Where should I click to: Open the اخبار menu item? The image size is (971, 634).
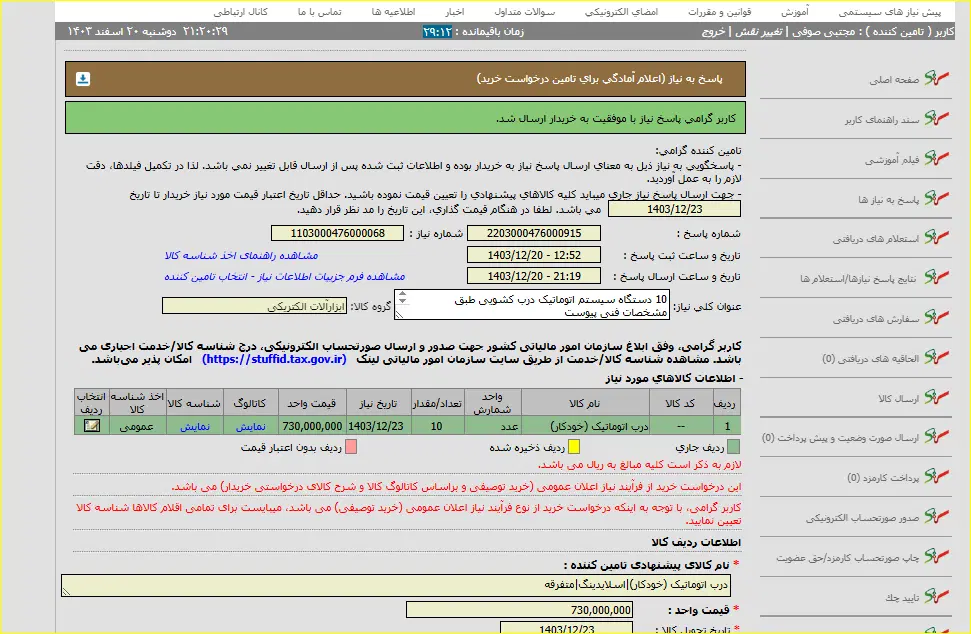tap(455, 12)
